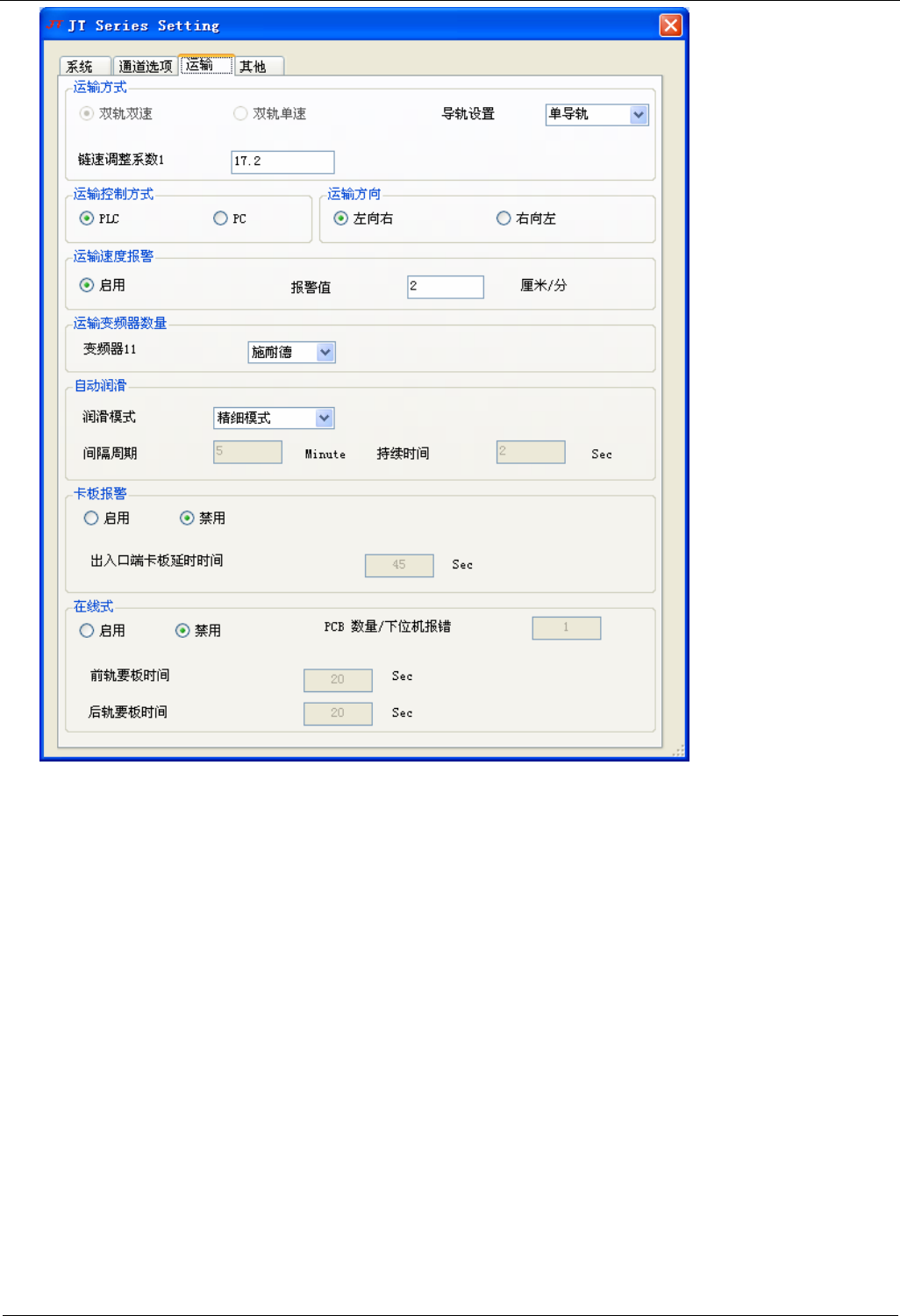Click the PCB 数量/下位机报错 field
The height and width of the screenshot is (1316, 900).
pyautogui.click(x=567, y=628)
